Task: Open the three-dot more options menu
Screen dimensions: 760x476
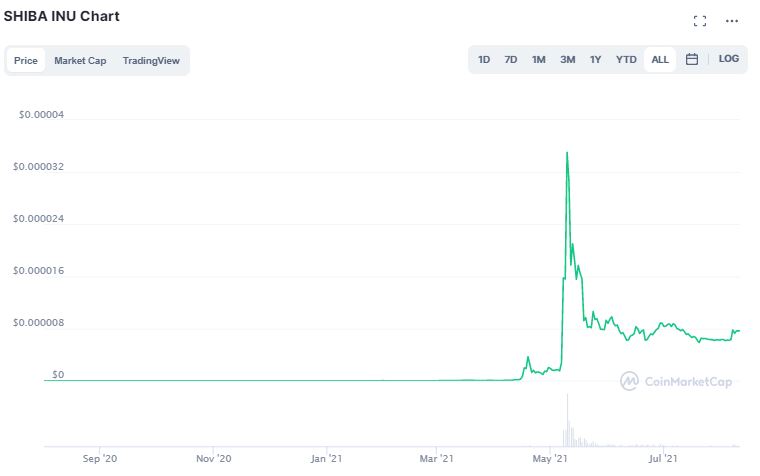Action: tap(732, 21)
